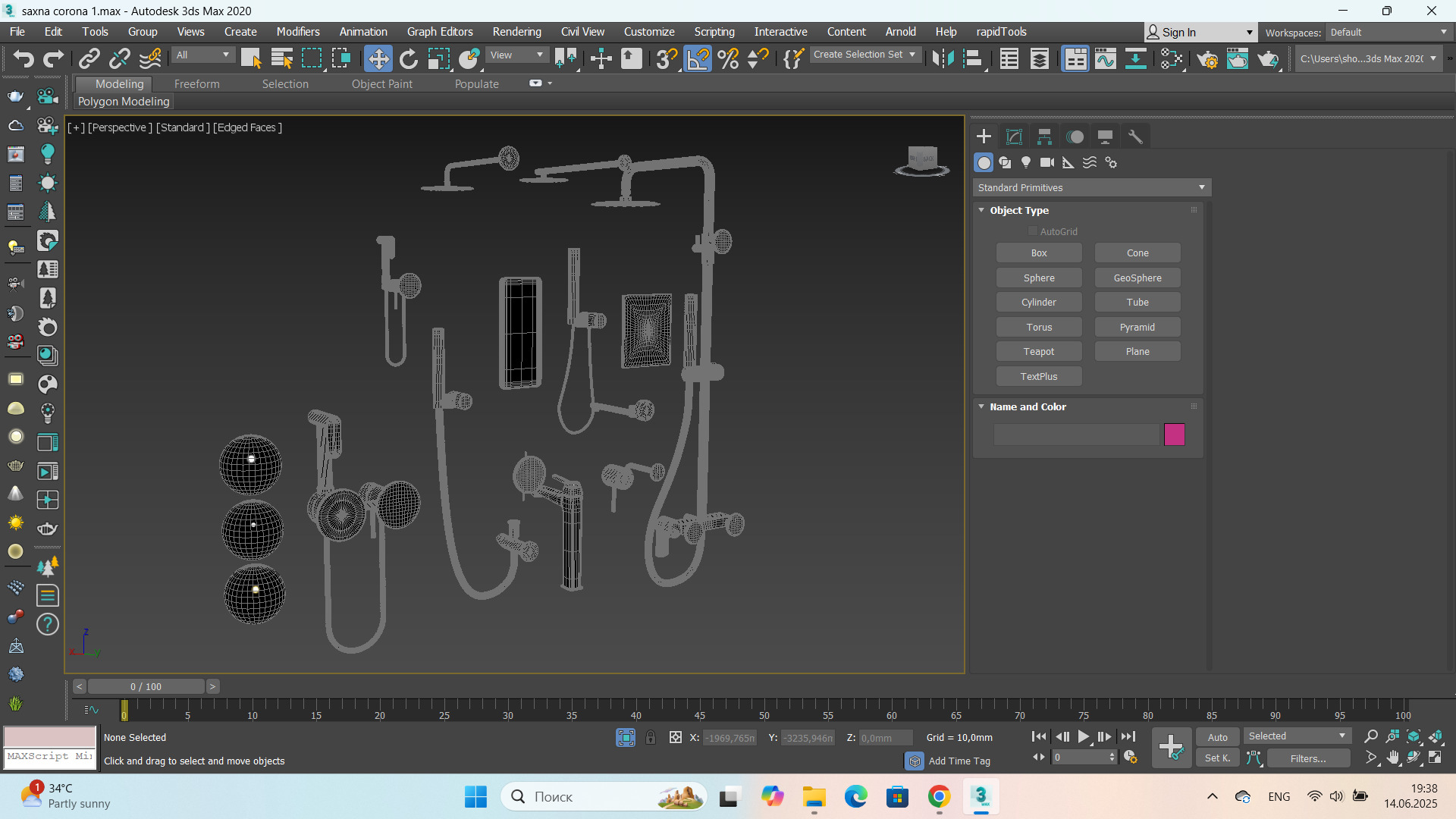
Task: Open the Utilities panel wrench tab
Action: point(1135,136)
